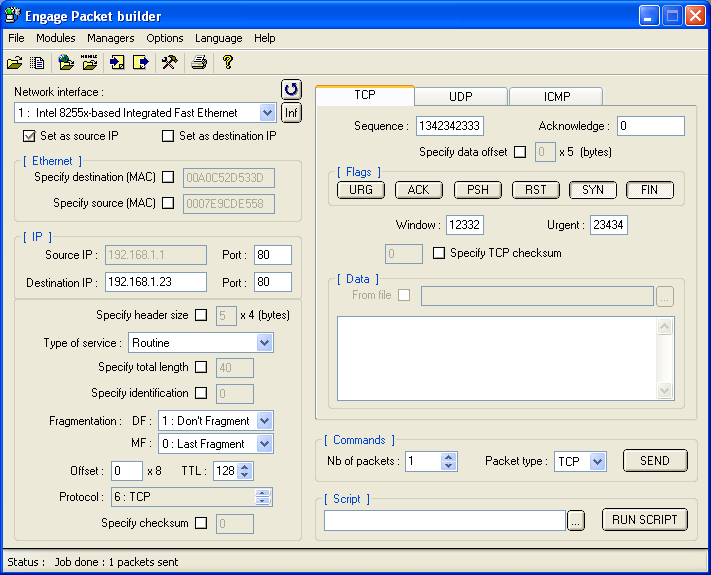Toggle the FIN flag button
711x575 pixels.
[650, 190]
